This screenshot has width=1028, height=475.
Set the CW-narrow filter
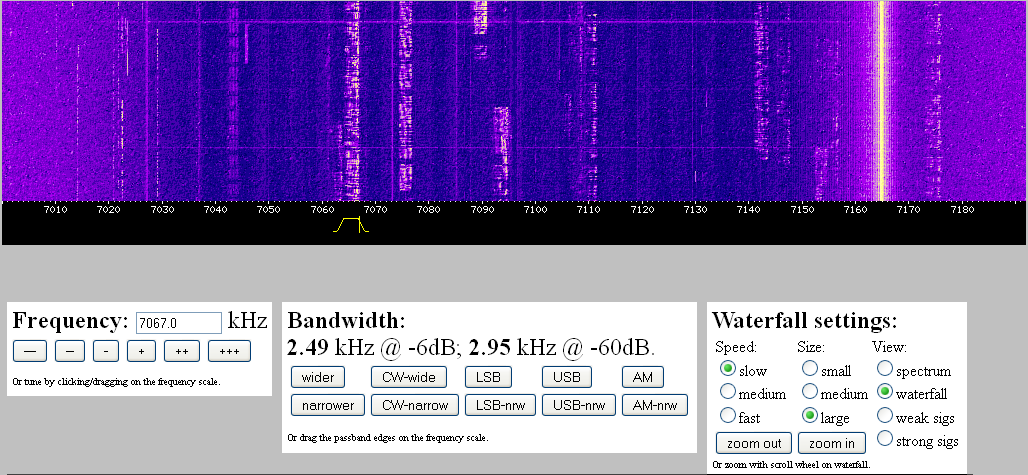coord(415,406)
